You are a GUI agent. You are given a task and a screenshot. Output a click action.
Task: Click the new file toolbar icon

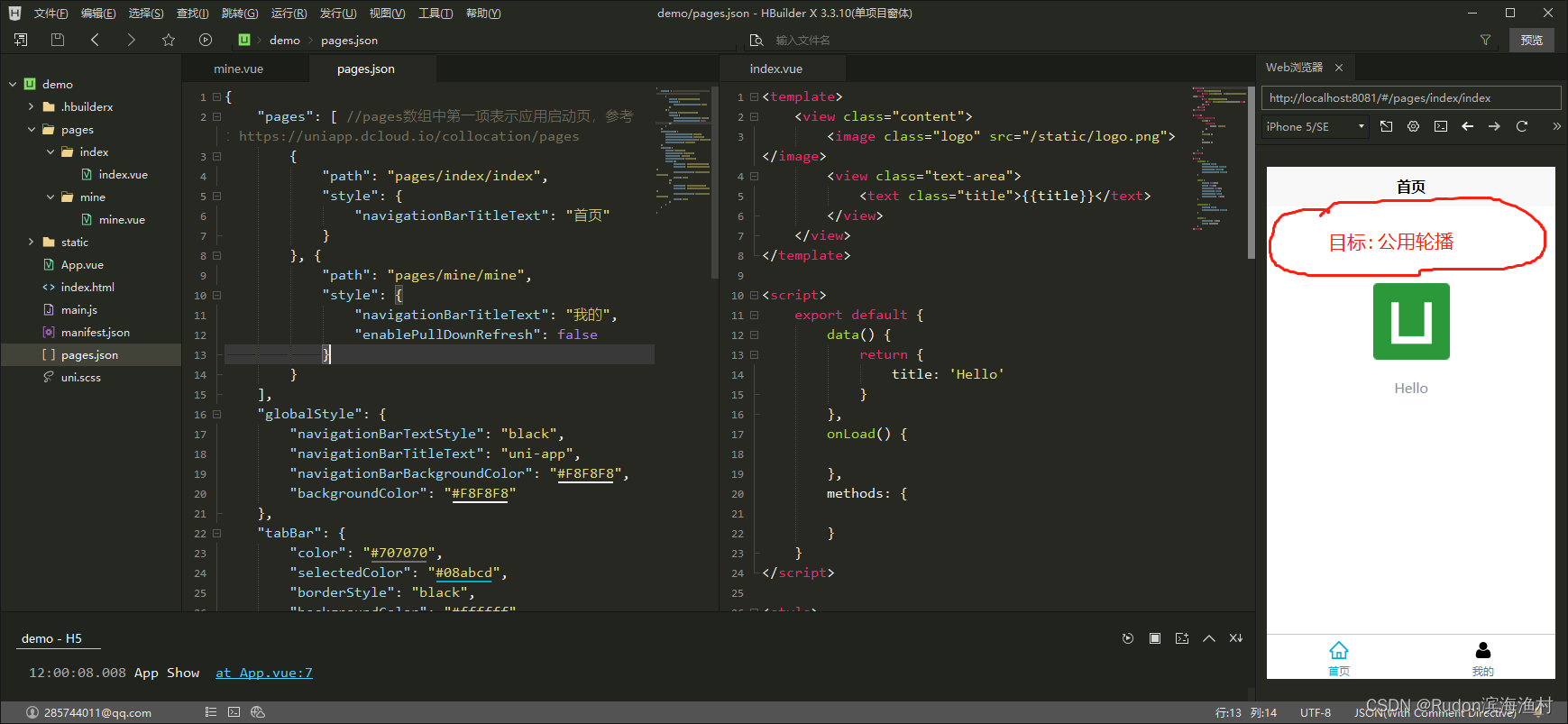coord(21,40)
